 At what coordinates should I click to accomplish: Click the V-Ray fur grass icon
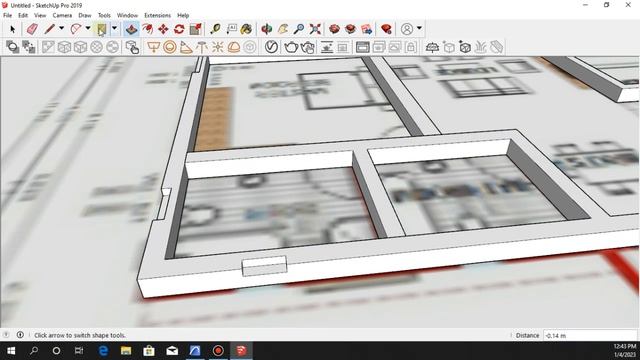tap(481, 47)
